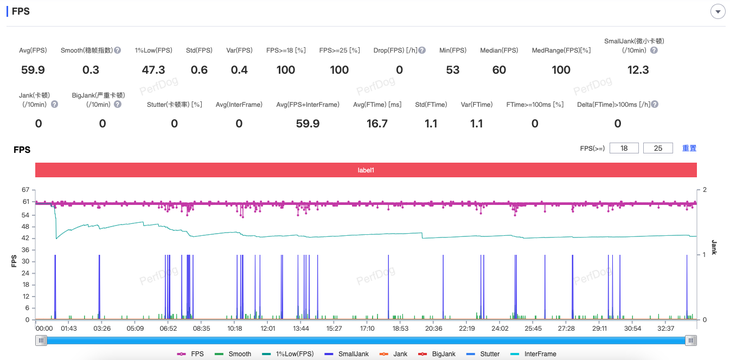Click the MedRange(FPS)[%] label
The height and width of the screenshot is (360, 730).
pos(561,50)
